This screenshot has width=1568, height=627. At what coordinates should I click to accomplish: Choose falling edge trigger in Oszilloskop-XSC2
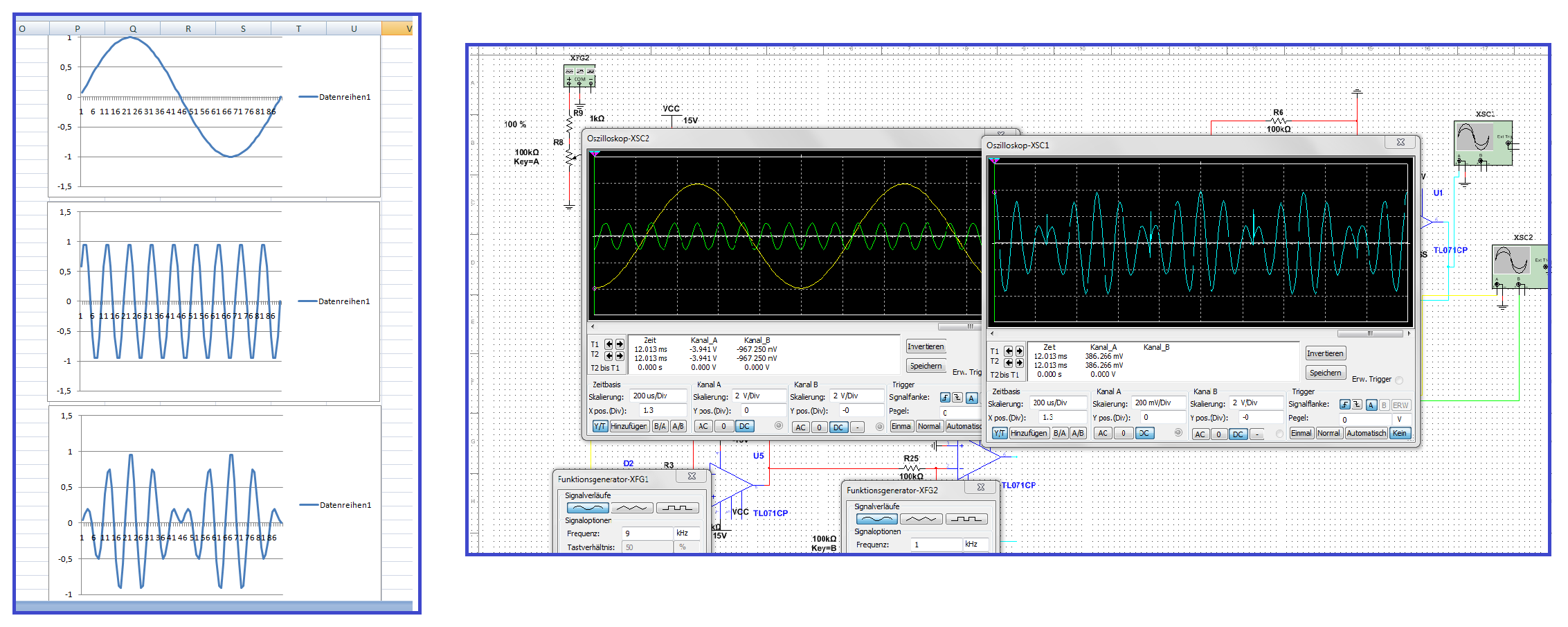[957, 398]
